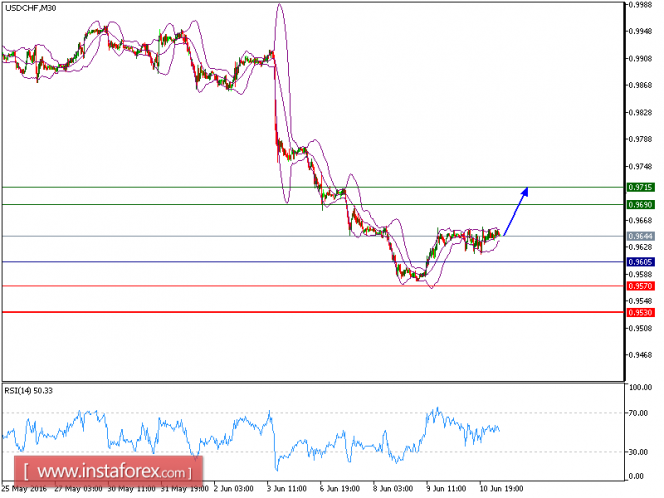Click the 0.9644 current price label
664x498 pixels.
click(x=640, y=236)
